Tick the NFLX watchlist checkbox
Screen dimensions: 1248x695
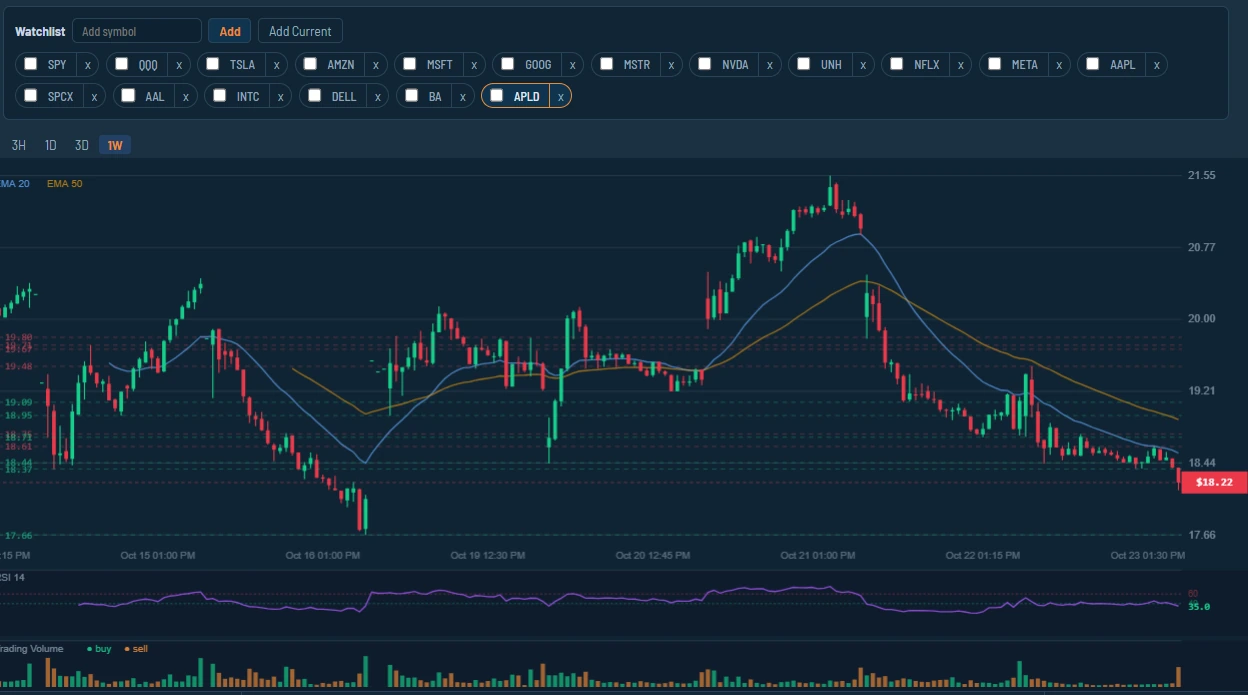pos(897,64)
